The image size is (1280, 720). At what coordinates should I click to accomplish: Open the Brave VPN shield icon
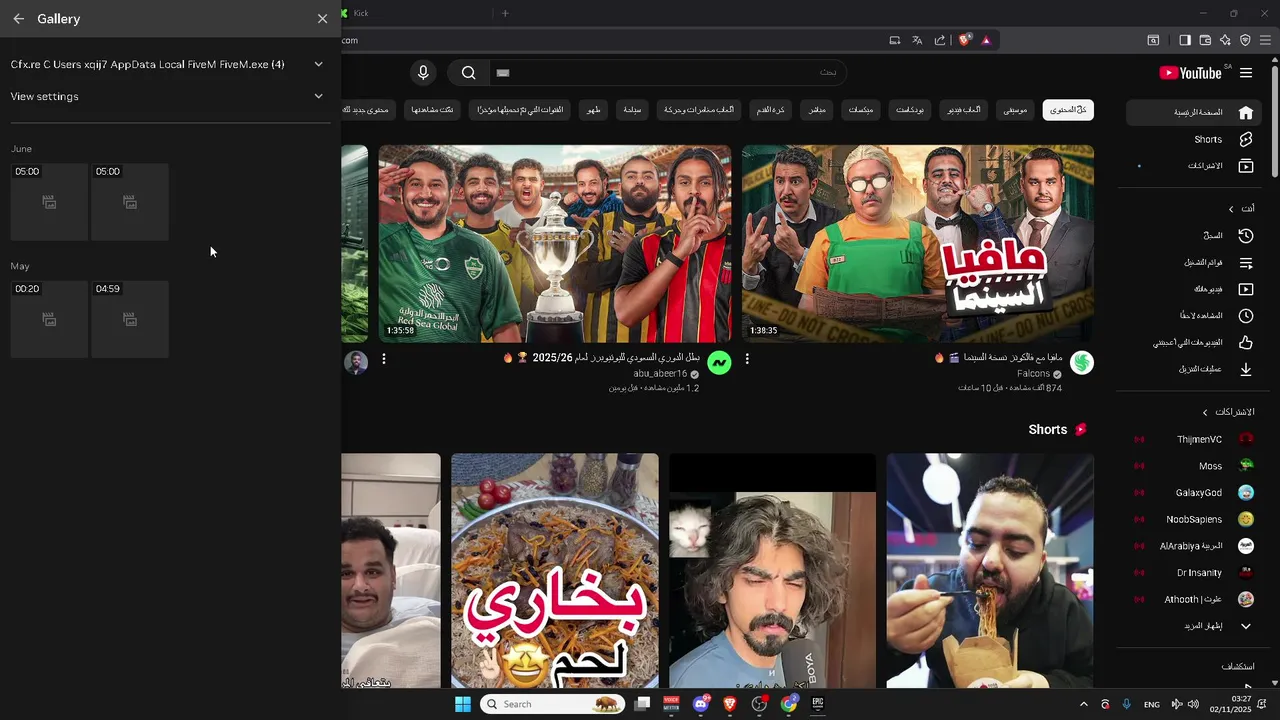point(1245,40)
